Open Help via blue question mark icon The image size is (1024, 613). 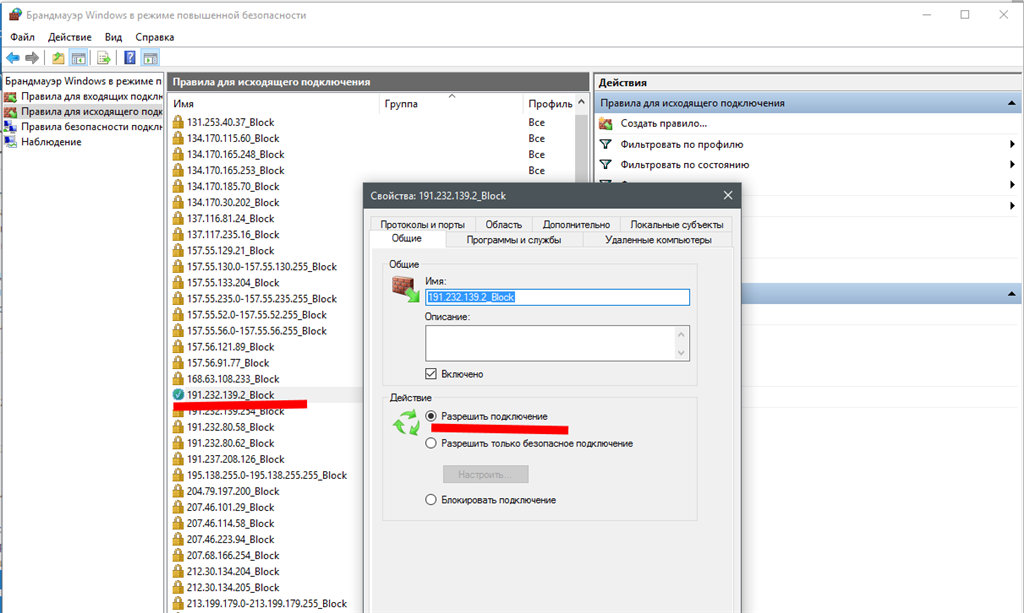(129, 58)
